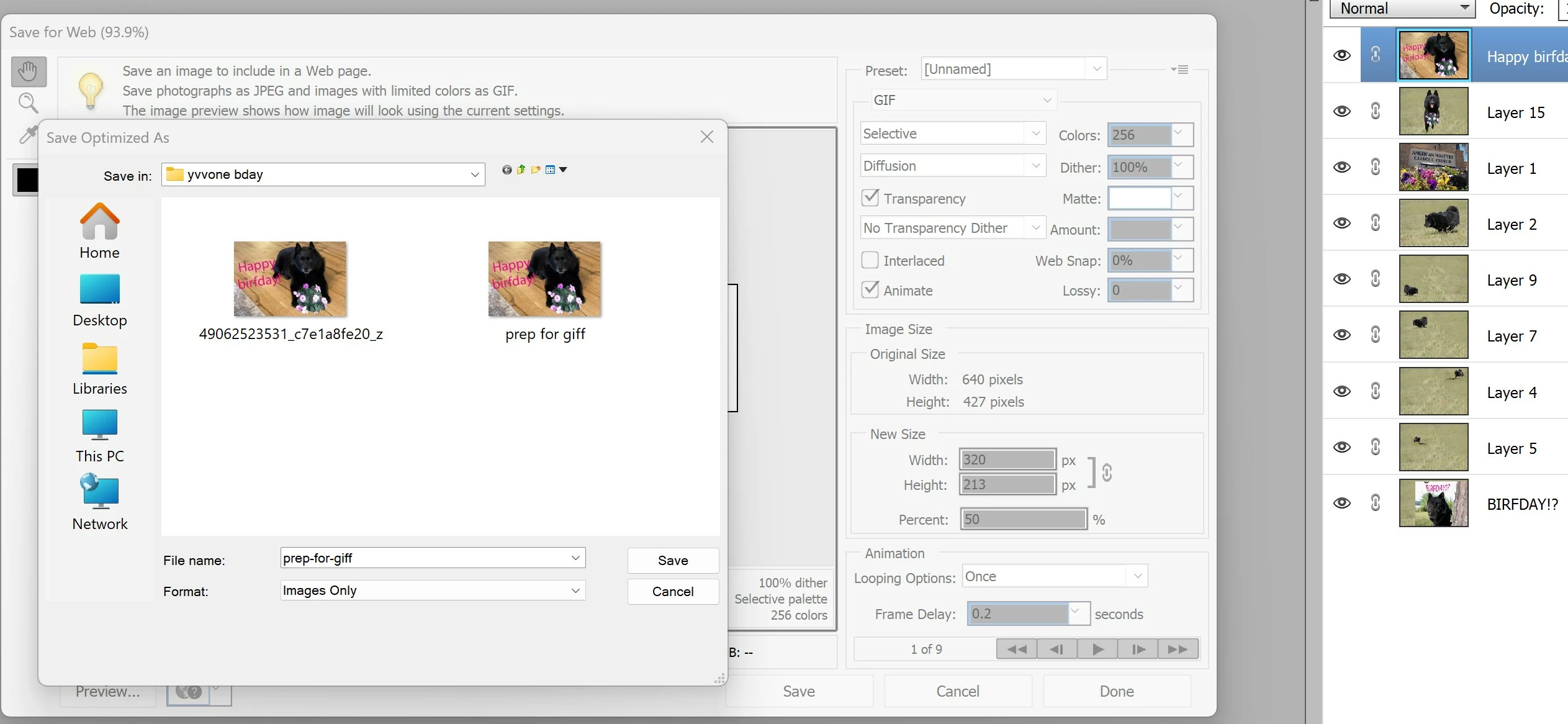Hide Layer 15 with eye icon
Image resolution: width=1568 pixels, height=724 pixels.
pos(1342,112)
